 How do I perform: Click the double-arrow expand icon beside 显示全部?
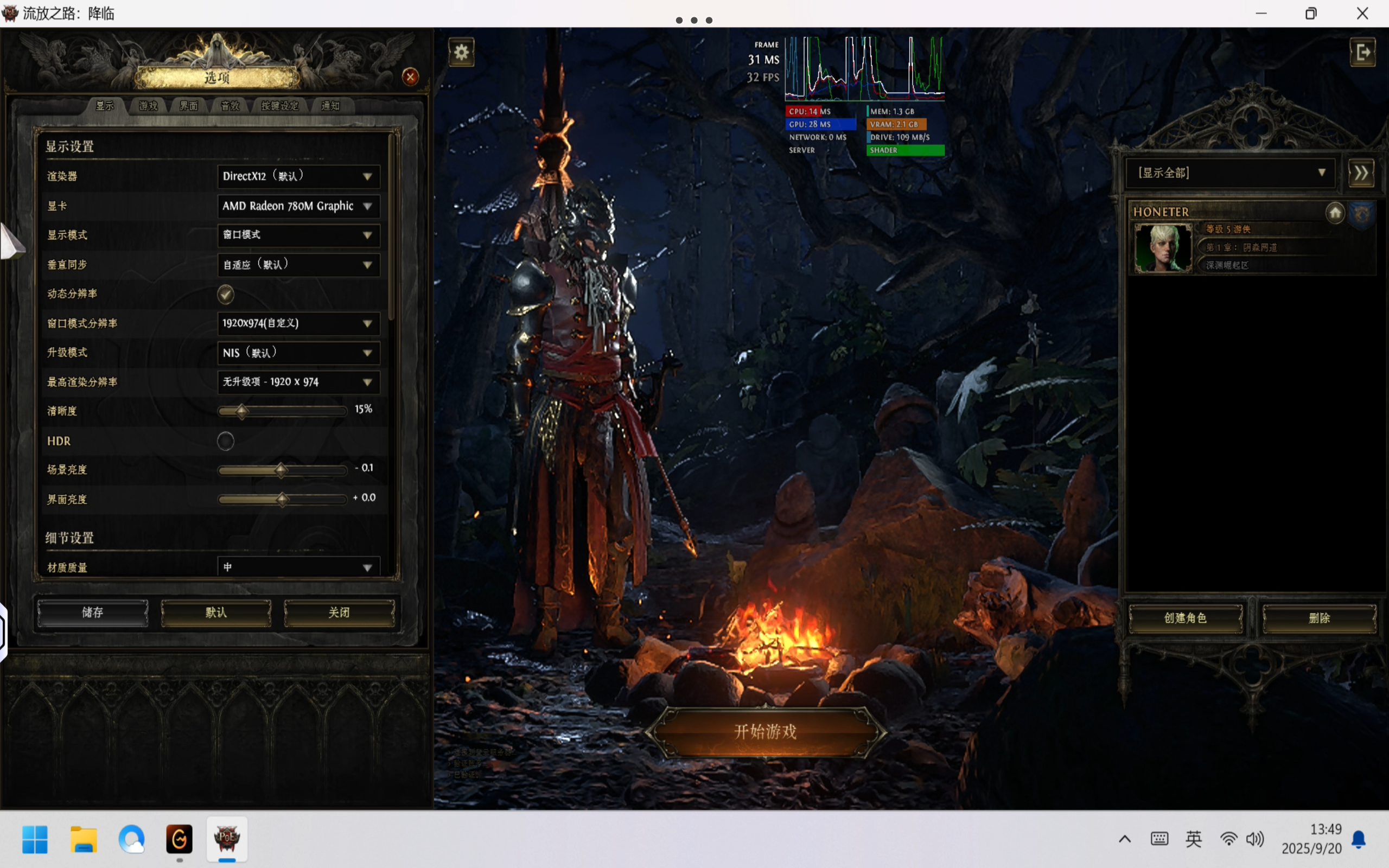point(1361,173)
